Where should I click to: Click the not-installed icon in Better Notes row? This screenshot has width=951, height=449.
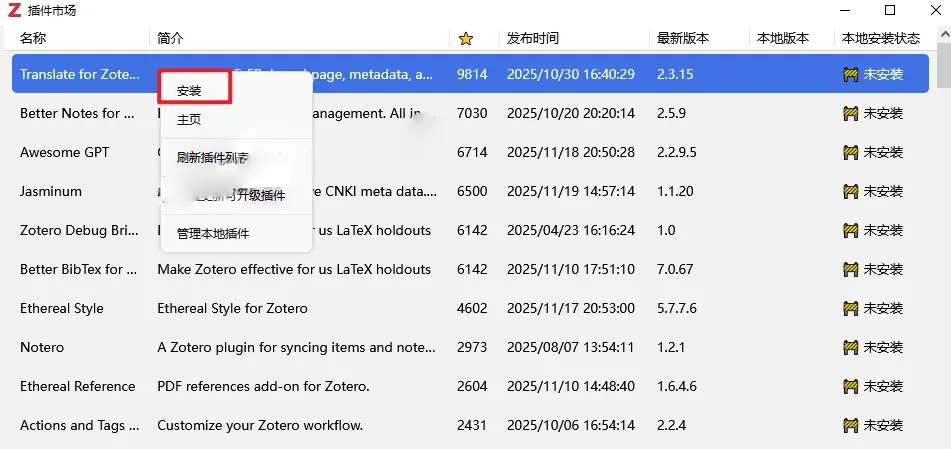click(x=851, y=113)
